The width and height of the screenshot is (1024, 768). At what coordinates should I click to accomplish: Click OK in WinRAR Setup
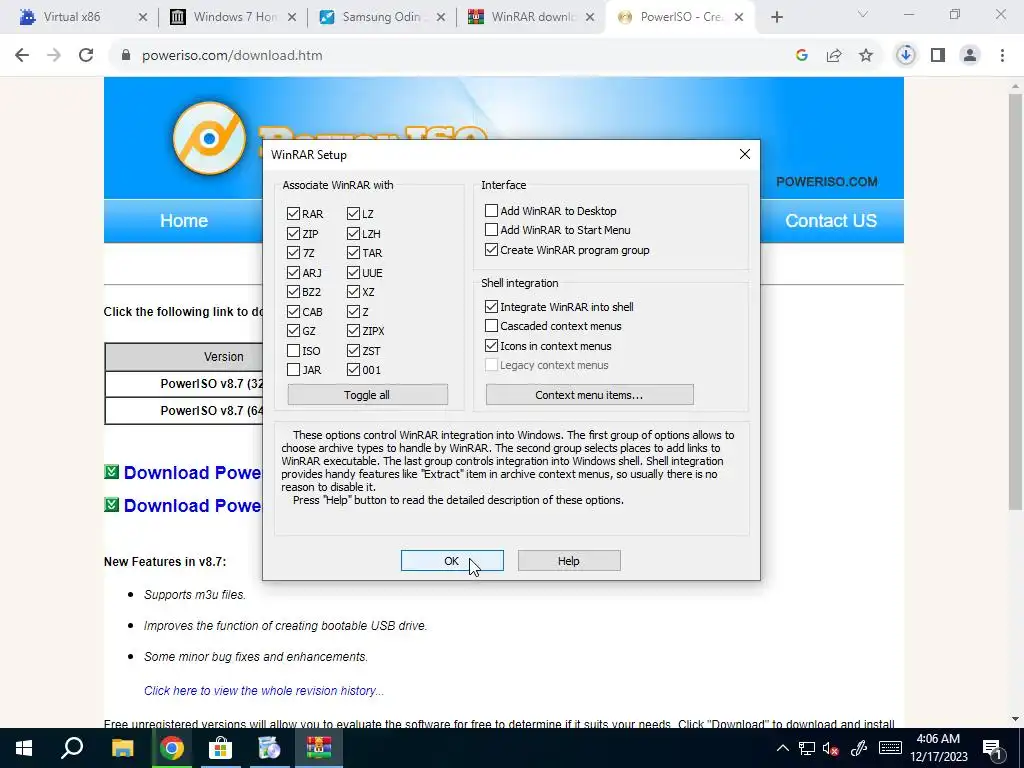pyautogui.click(x=452, y=561)
